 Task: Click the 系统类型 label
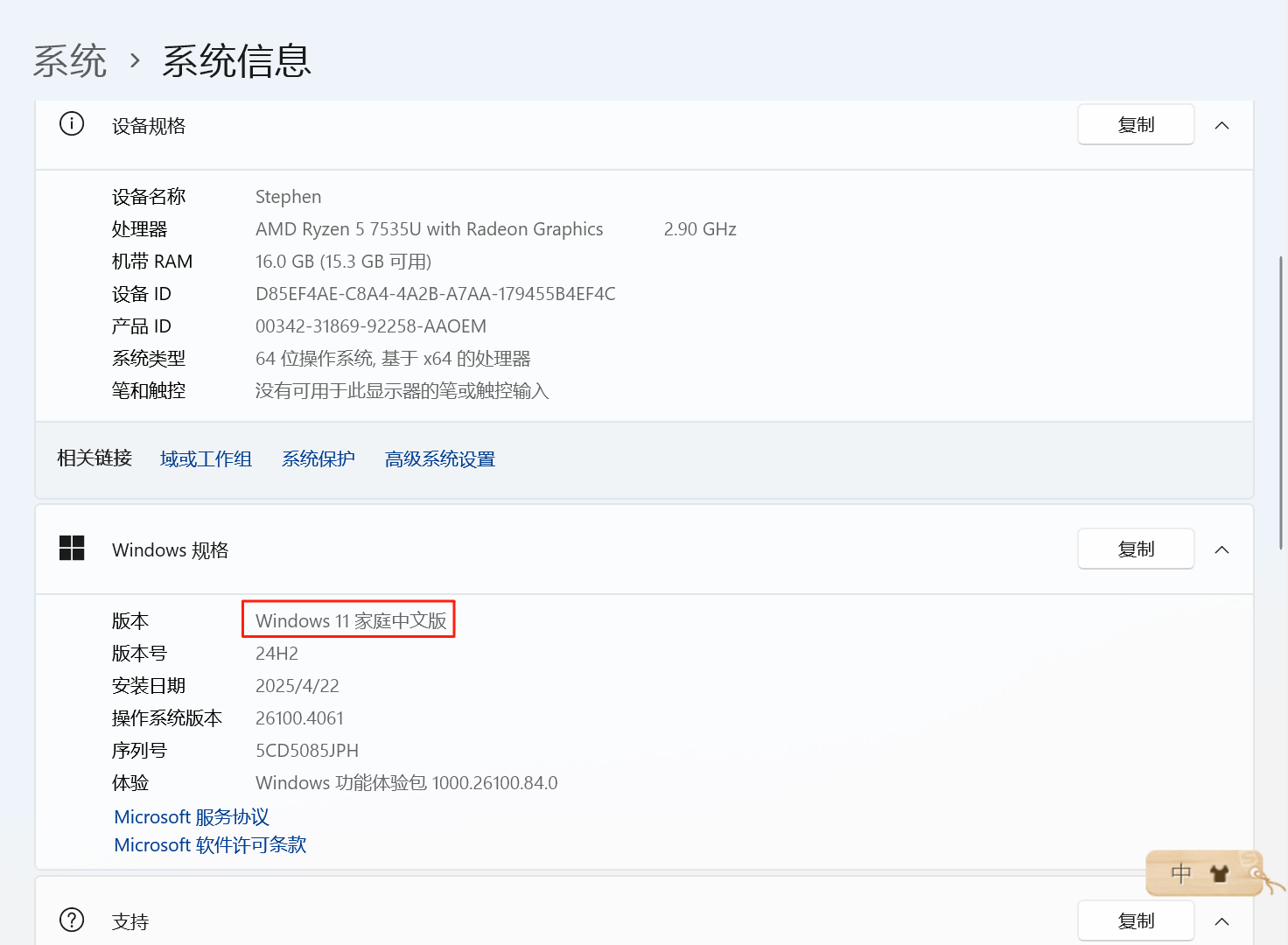point(149,359)
